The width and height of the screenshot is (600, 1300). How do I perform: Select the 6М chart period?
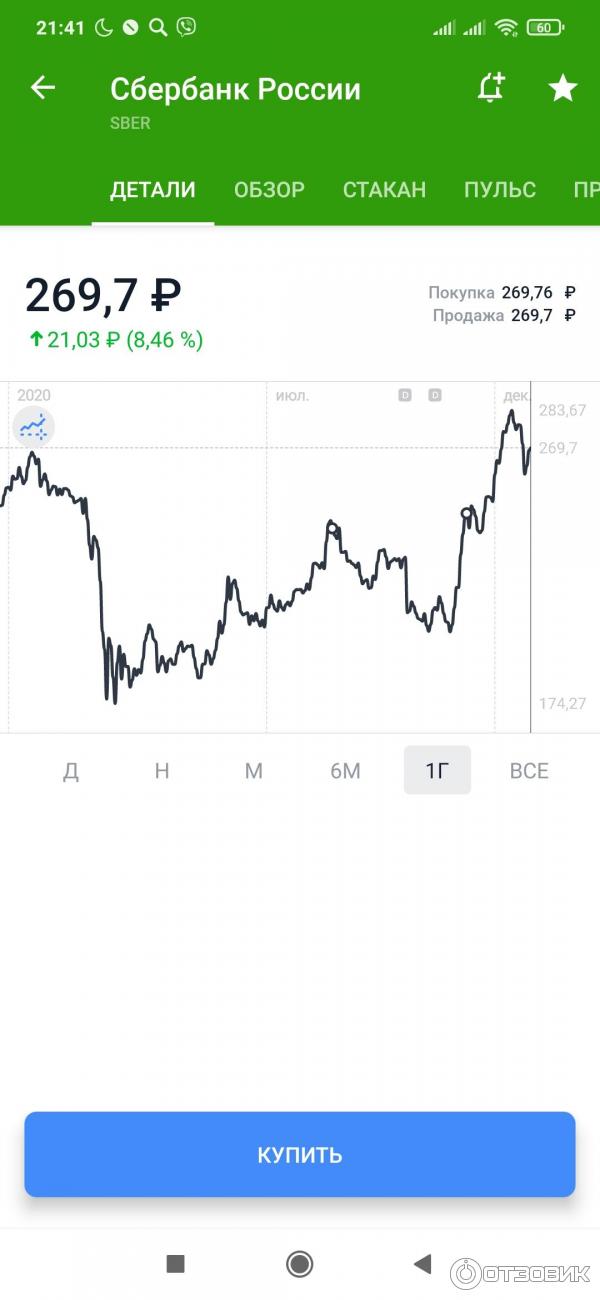click(345, 771)
